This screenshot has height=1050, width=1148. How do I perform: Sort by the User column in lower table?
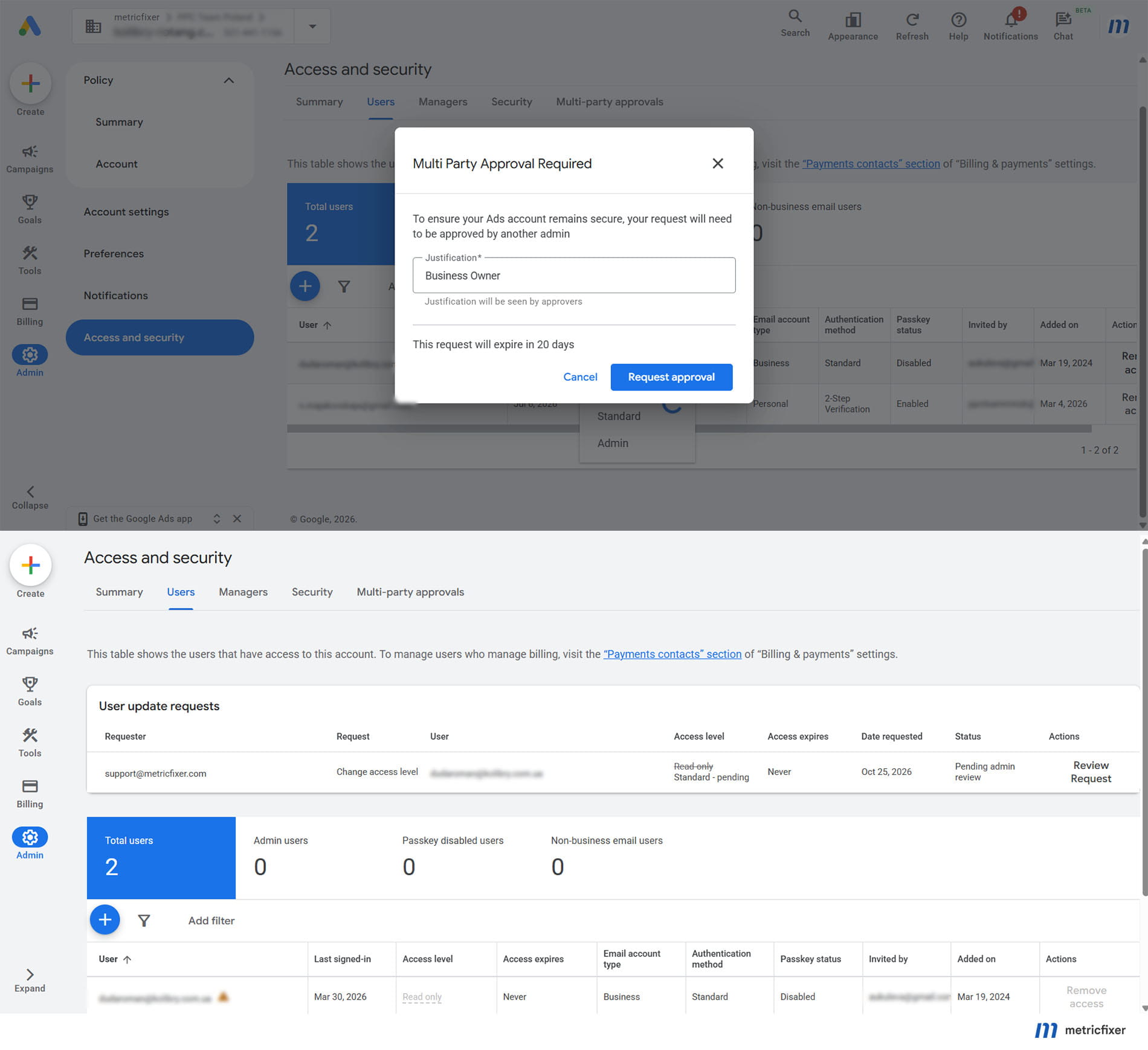click(x=115, y=959)
